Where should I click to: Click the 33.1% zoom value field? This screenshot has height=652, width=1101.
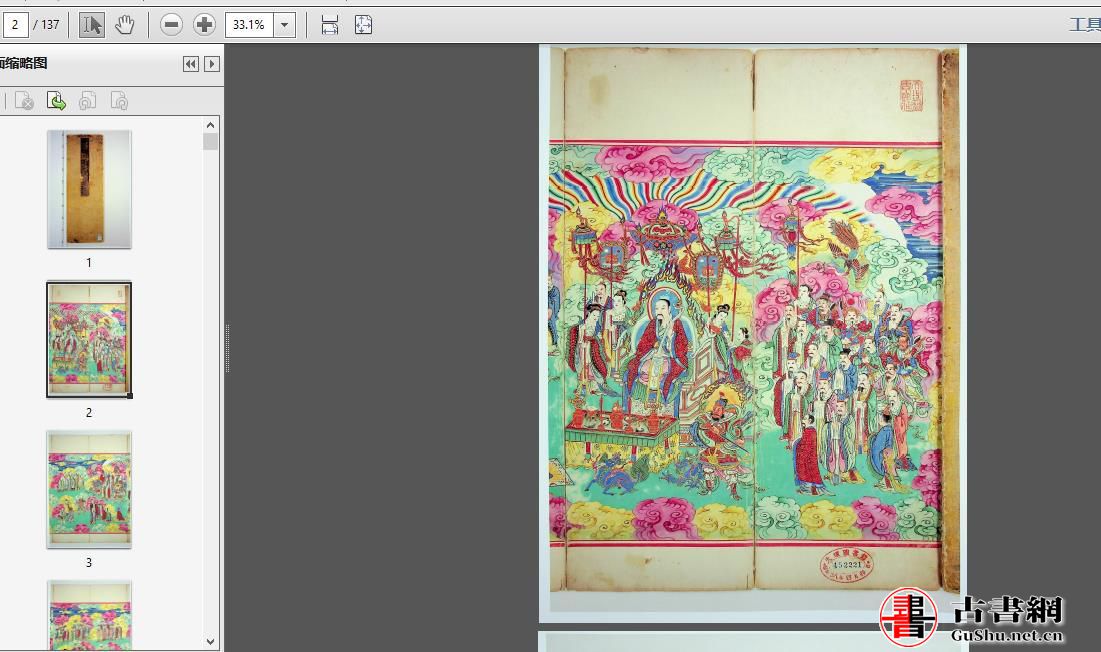tap(249, 25)
